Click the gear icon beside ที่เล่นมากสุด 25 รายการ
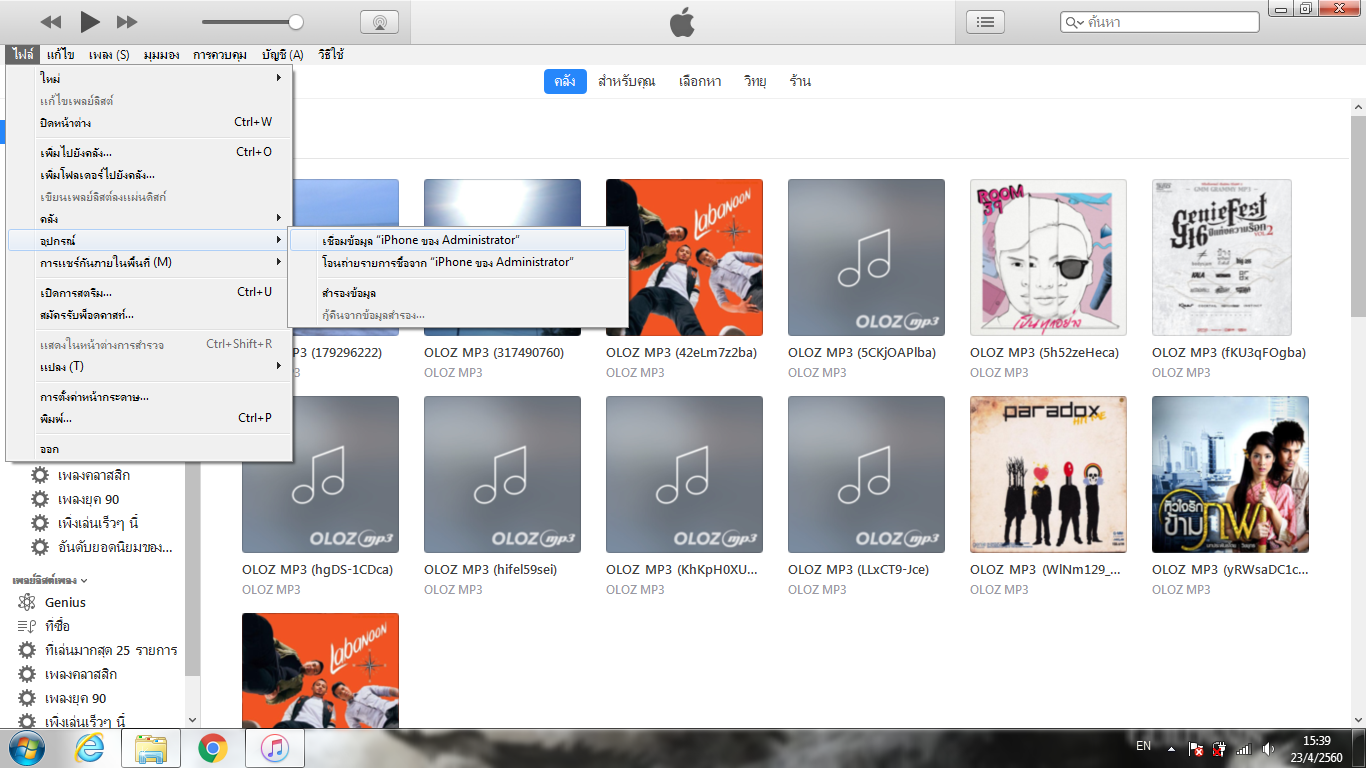 click(x=27, y=650)
